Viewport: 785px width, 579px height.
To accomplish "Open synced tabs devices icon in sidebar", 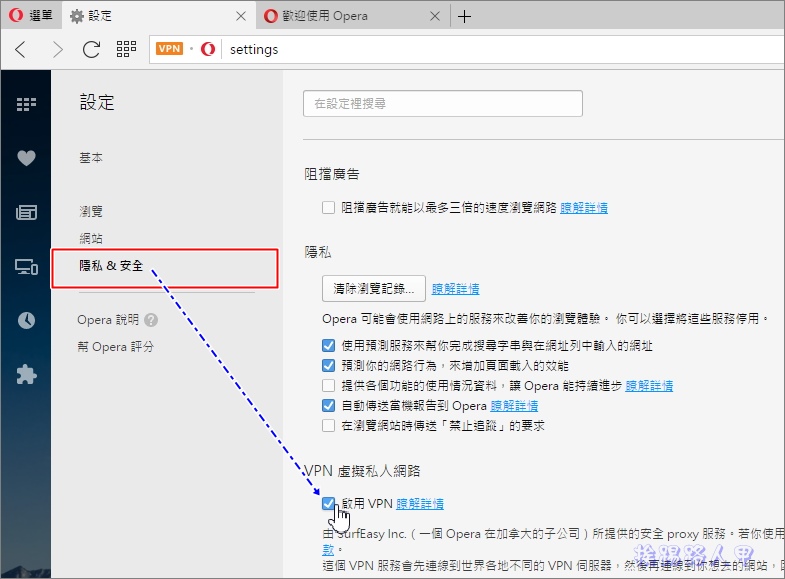I will 26,267.
